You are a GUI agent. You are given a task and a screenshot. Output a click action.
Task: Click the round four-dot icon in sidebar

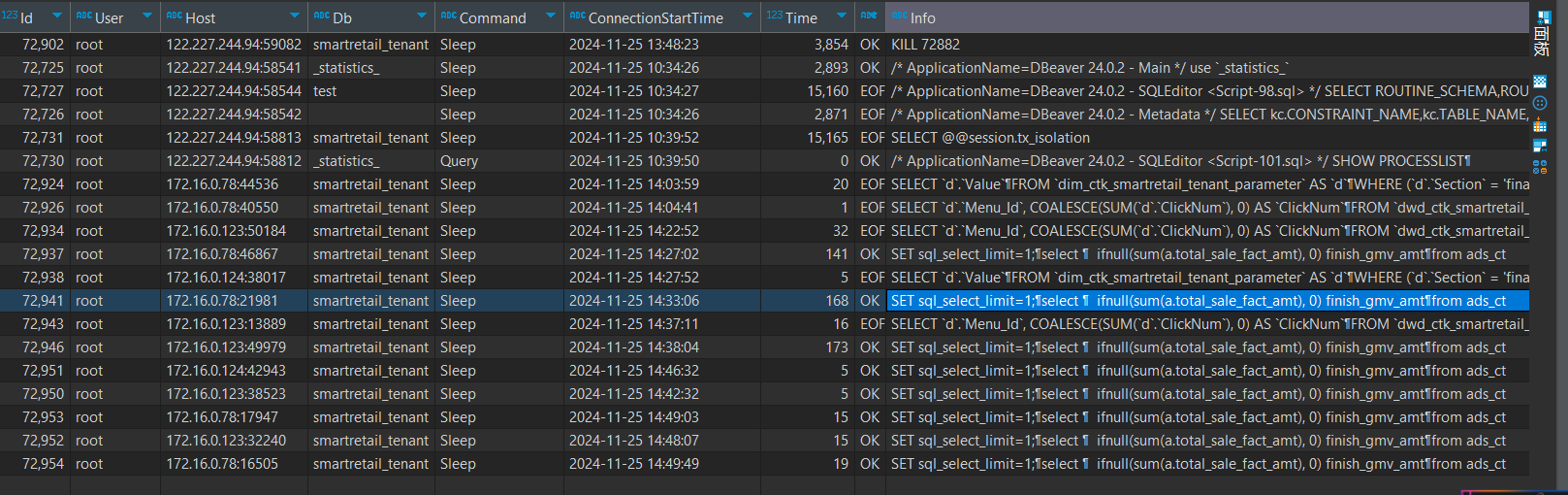(1540, 103)
